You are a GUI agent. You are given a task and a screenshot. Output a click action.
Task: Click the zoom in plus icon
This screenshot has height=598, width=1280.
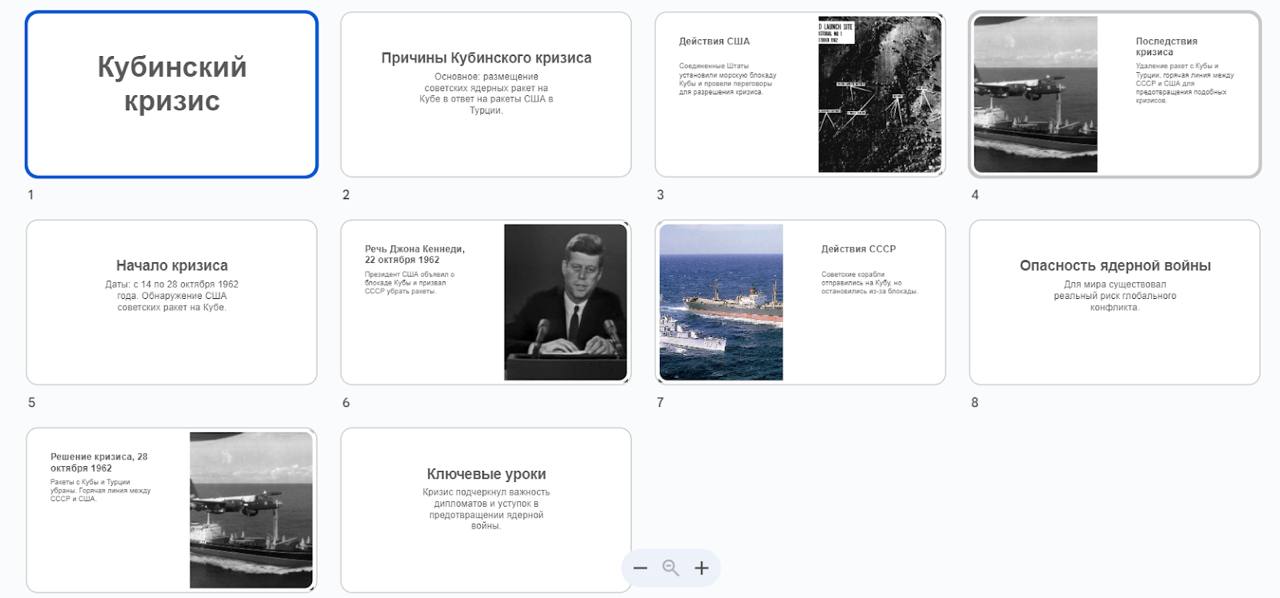click(x=702, y=568)
